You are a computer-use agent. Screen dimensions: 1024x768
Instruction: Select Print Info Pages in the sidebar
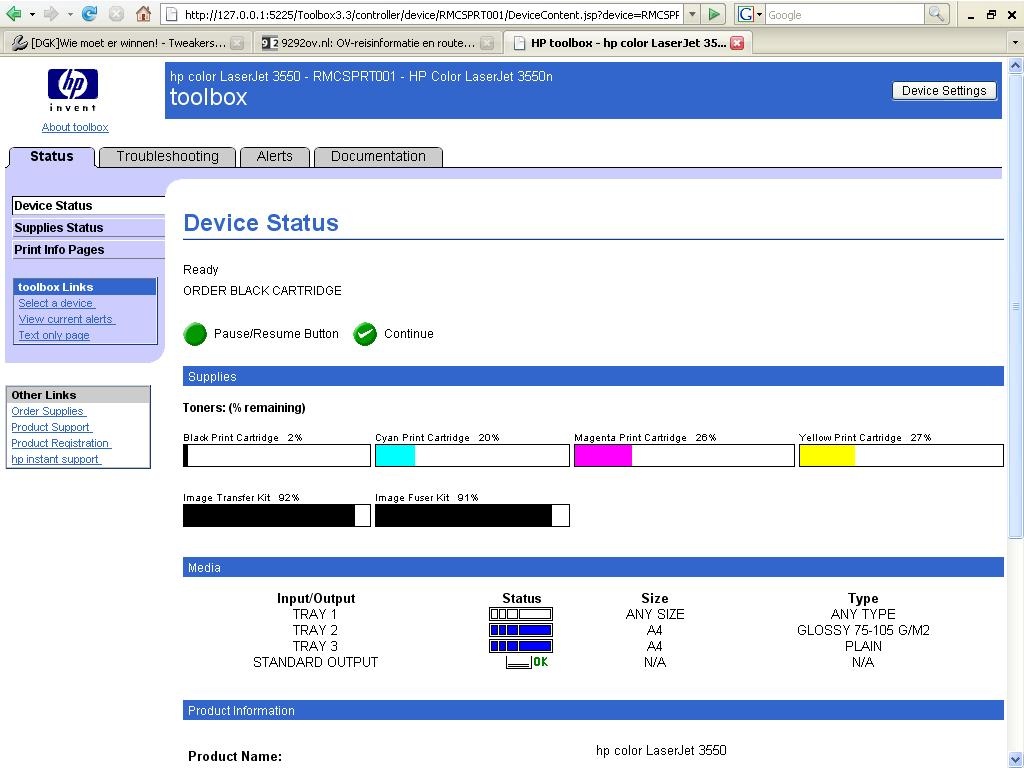[x=88, y=250]
